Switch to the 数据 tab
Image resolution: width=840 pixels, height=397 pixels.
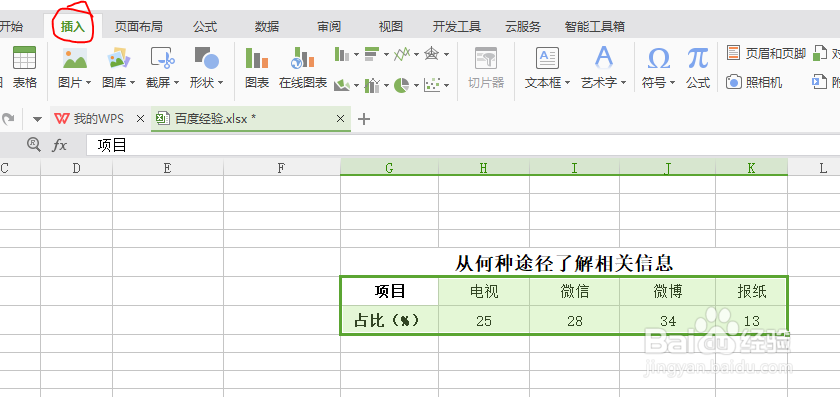tap(267, 26)
